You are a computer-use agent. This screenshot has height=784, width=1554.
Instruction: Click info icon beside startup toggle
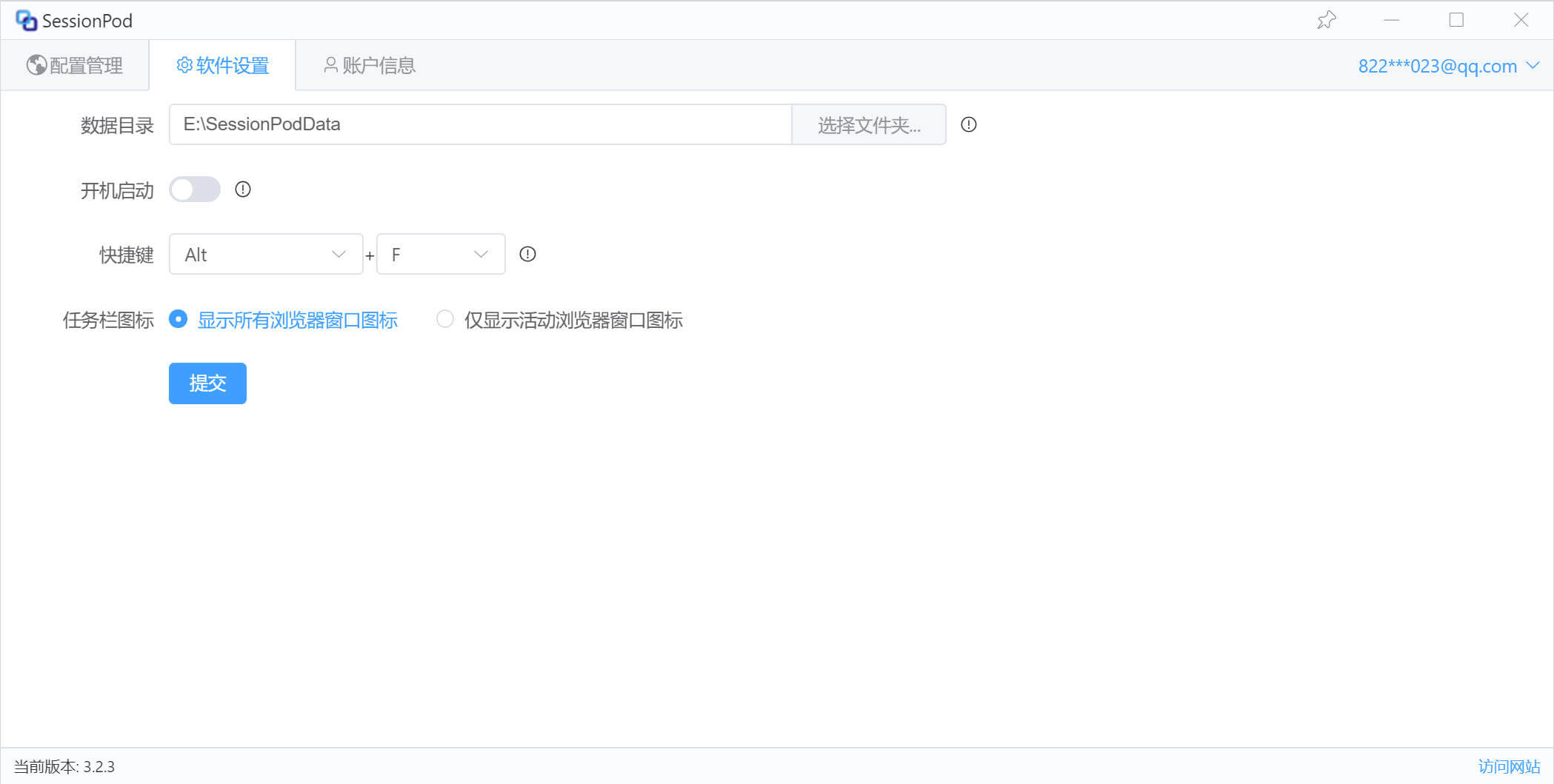point(242,190)
